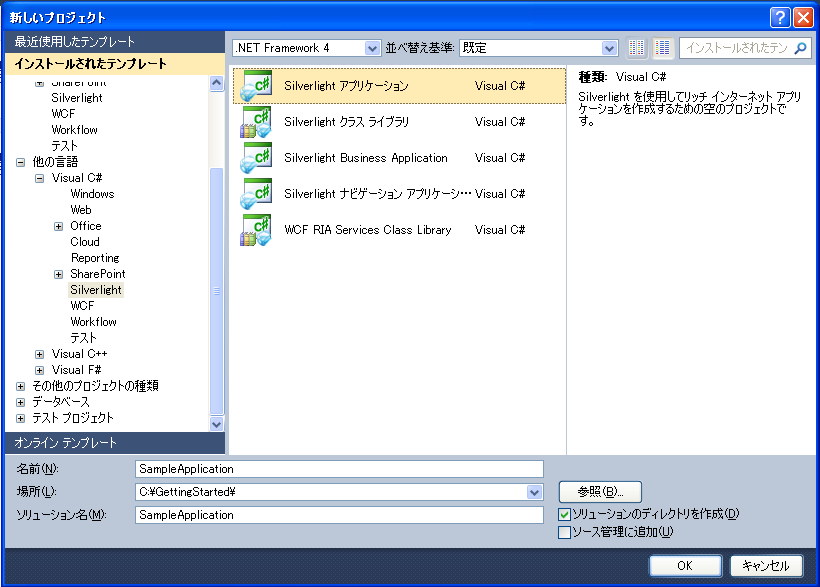Image resolution: width=820 pixels, height=587 pixels.
Task: Open インストールされたテンプレート section
Action: (115, 64)
